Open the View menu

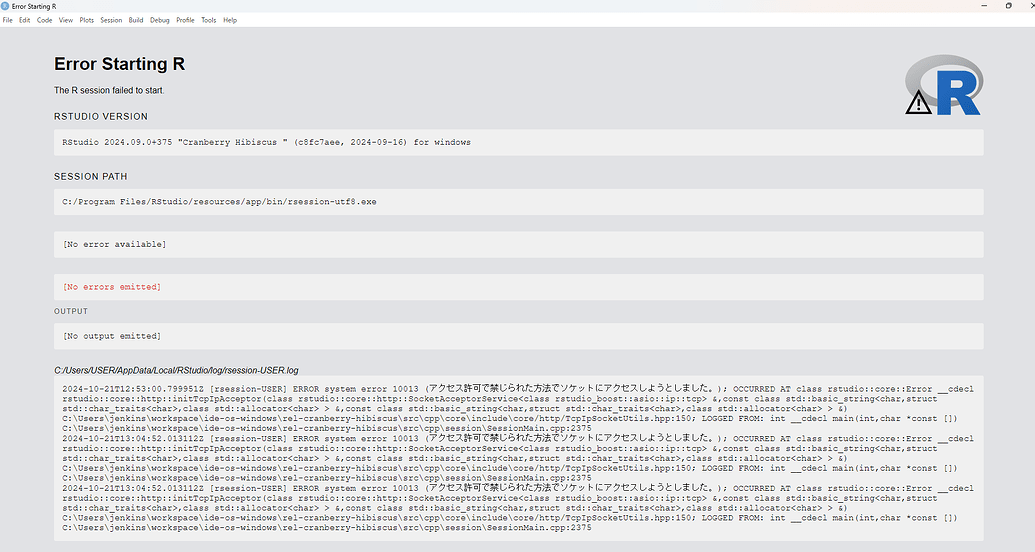(66, 20)
